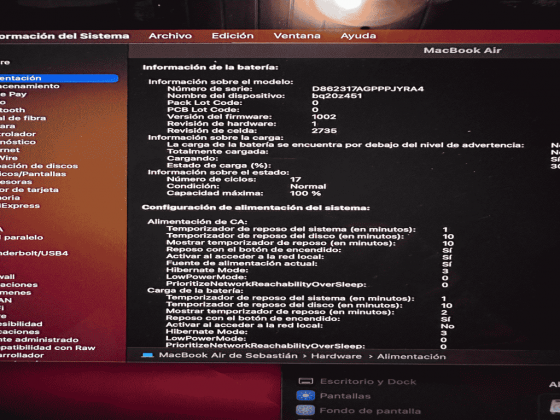Select the Controlador sidebar row
Viewport: 560px width, 420px height.
18,134
